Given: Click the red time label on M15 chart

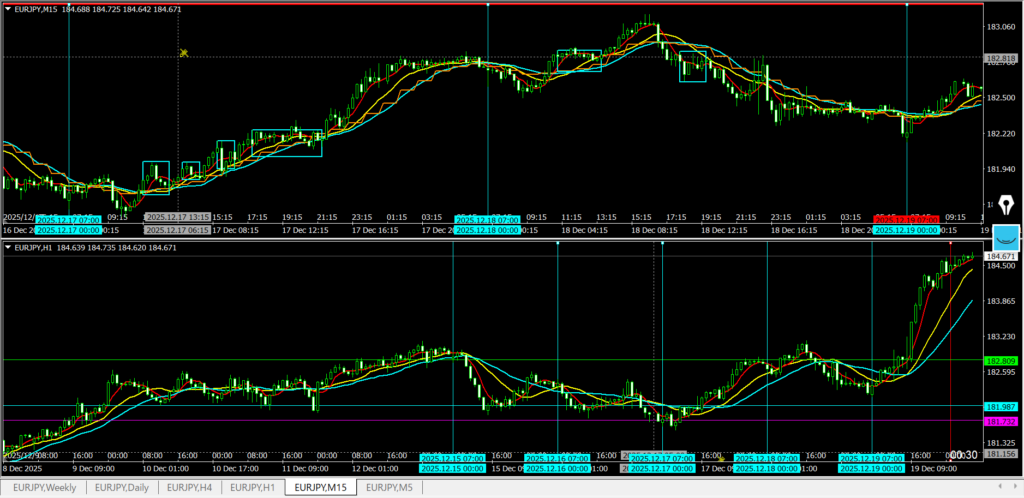Looking at the screenshot, I should 906,218.
